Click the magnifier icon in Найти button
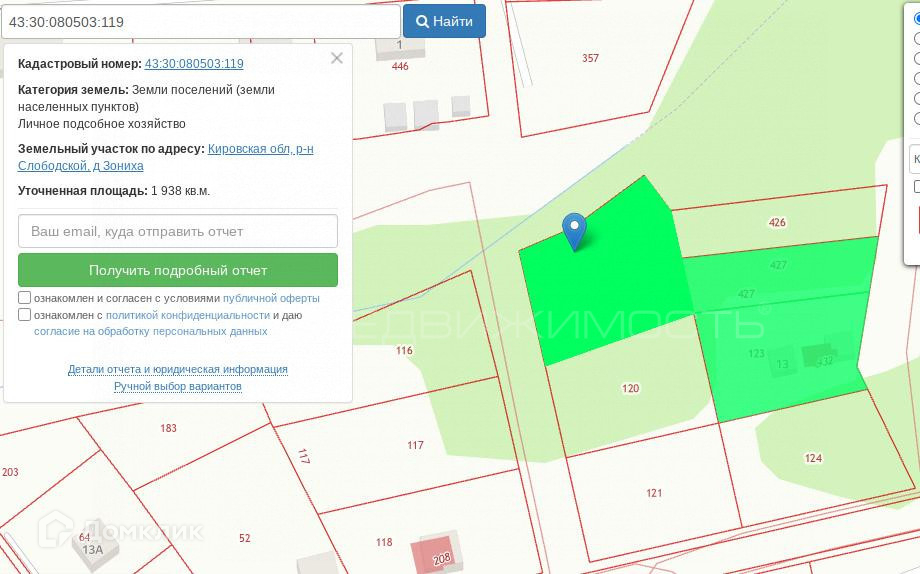 click(x=422, y=21)
